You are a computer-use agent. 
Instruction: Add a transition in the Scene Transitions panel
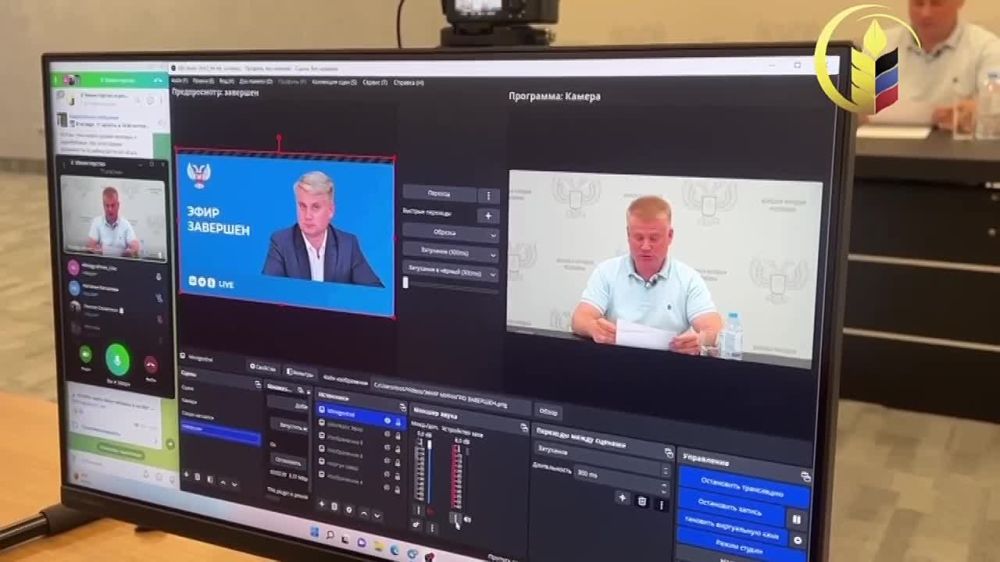pos(622,498)
